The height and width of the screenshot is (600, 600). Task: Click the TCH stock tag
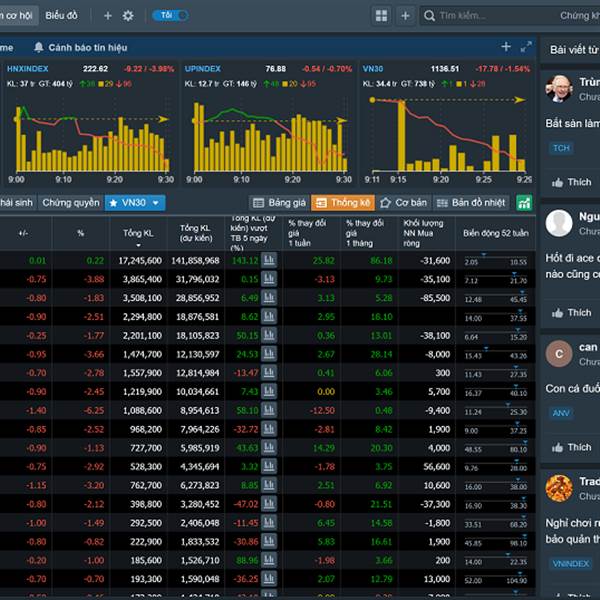(561, 148)
